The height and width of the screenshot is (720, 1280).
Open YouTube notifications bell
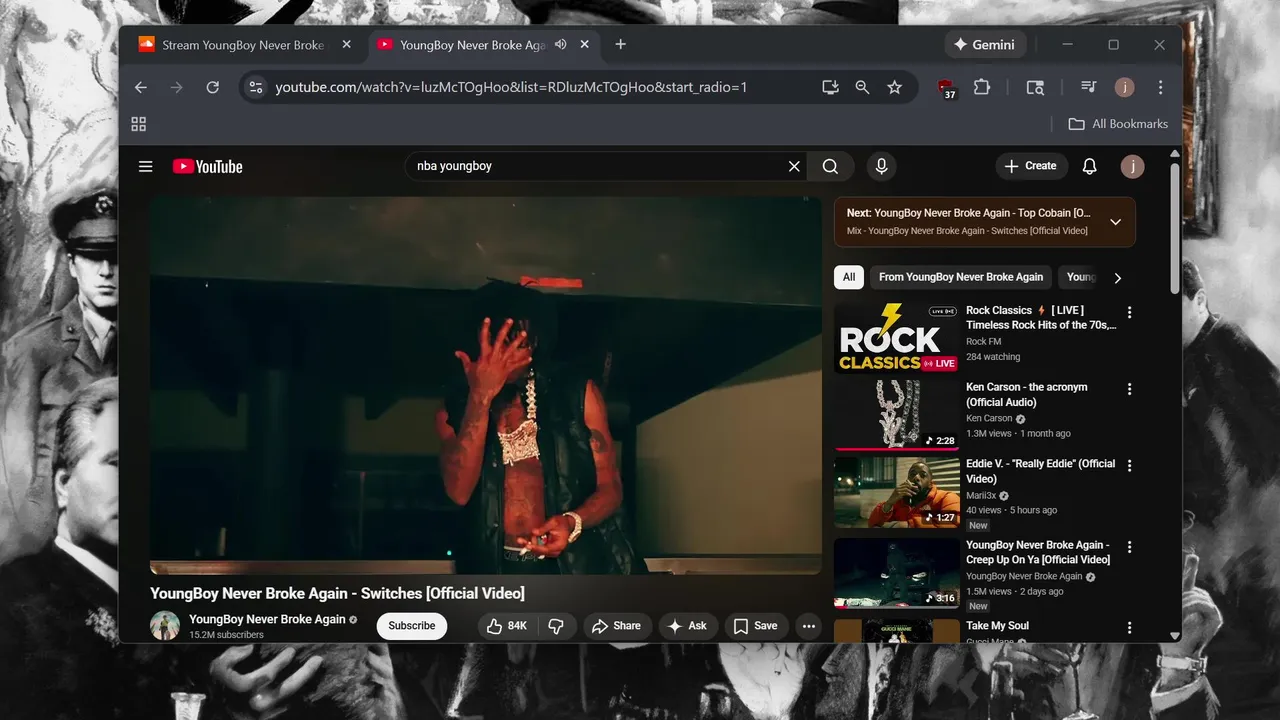coord(1090,166)
